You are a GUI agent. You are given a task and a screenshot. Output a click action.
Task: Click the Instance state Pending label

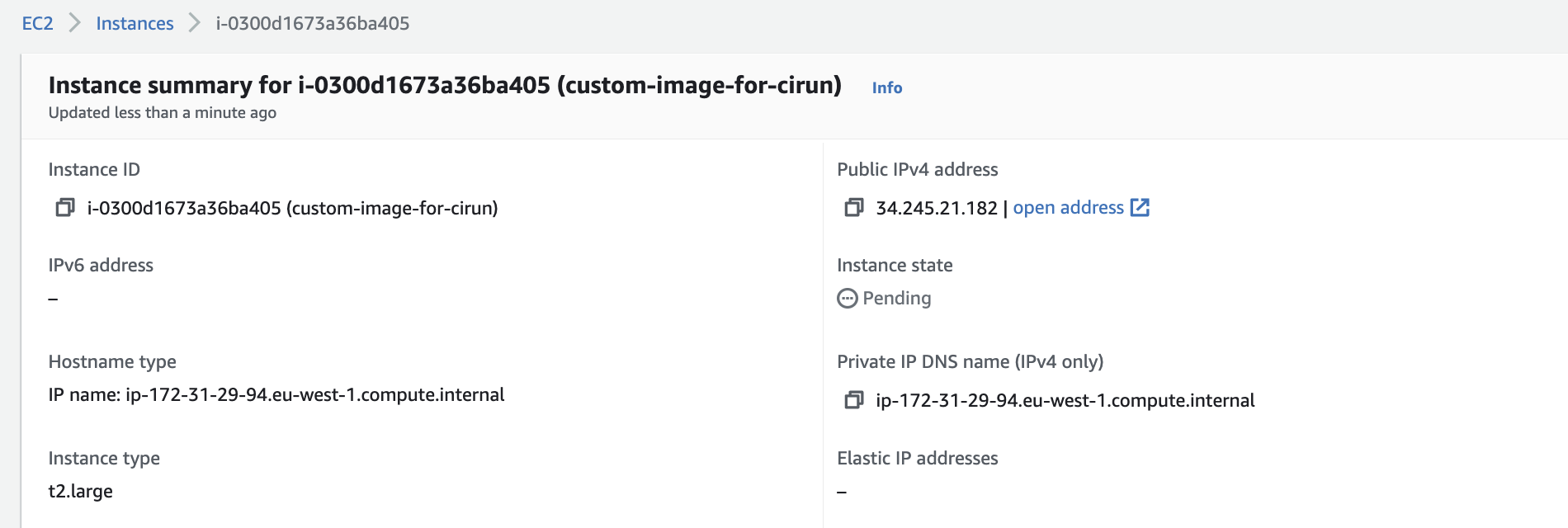pyautogui.click(x=896, y=299)
